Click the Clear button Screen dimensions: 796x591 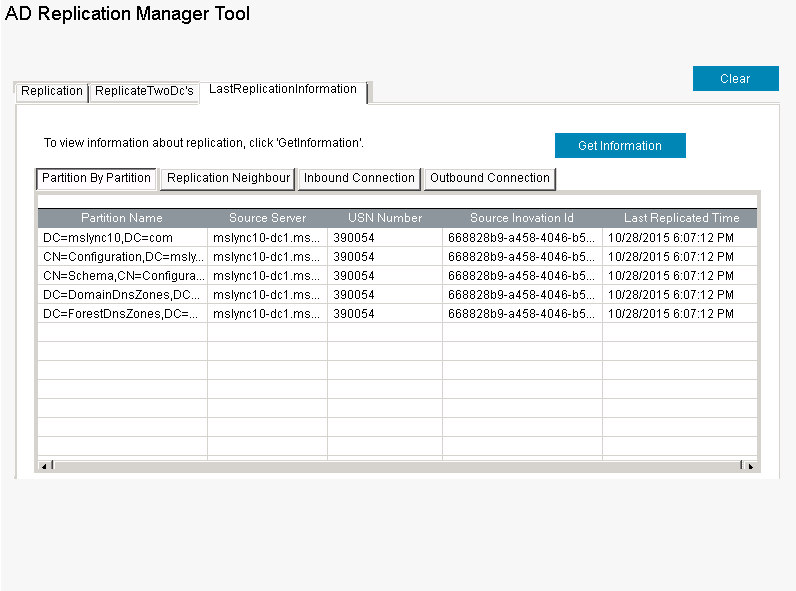click(735, 79)
